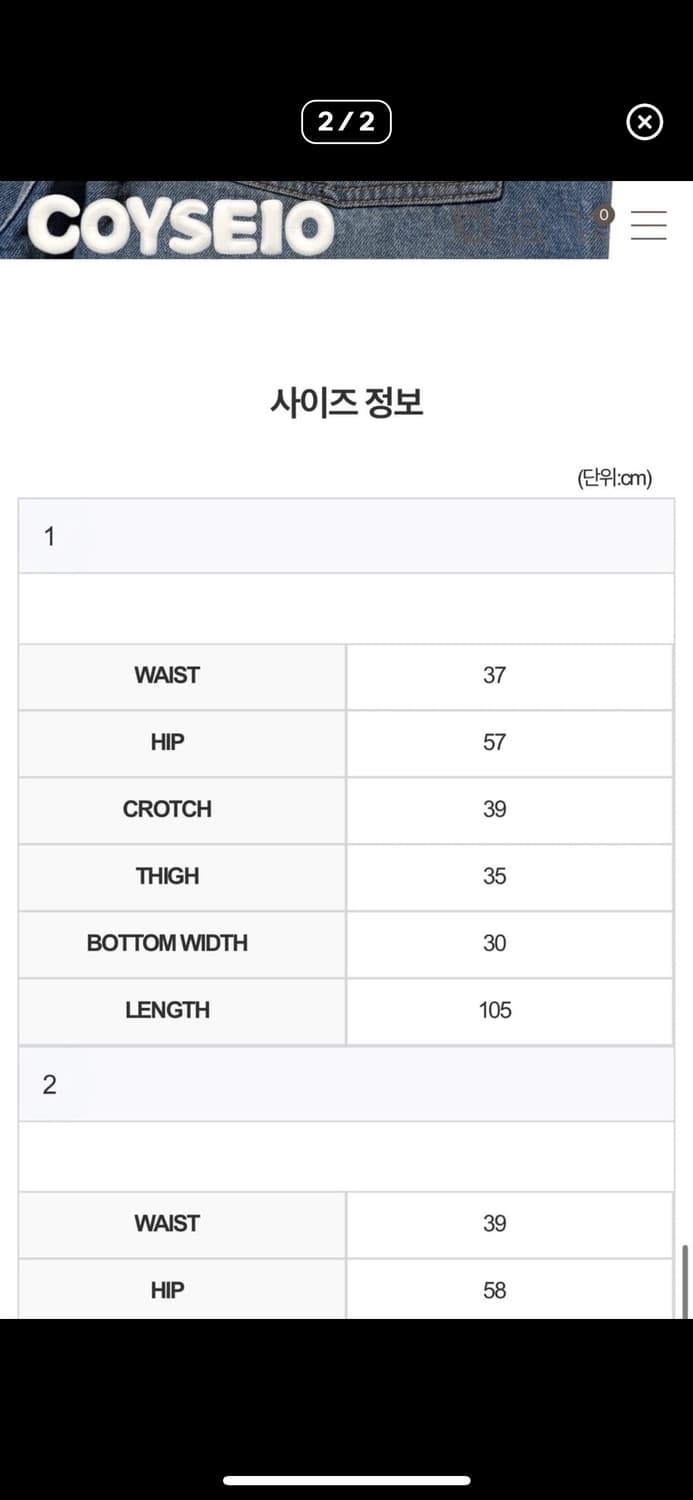
Task: Select the size 2 section header
Action: click(49, 1084)
